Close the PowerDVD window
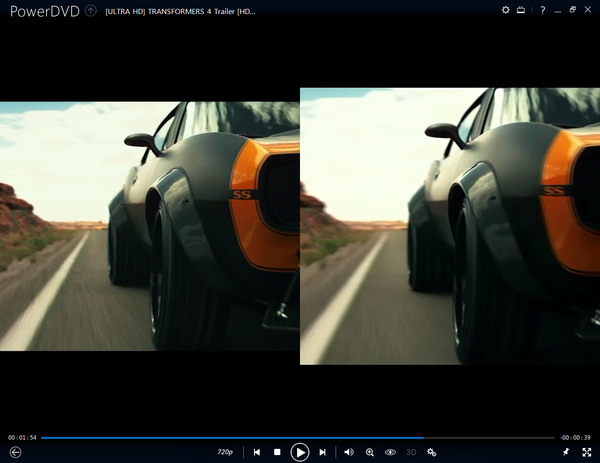The height and width of the screenshot is (463, 600). coord(588,10)
